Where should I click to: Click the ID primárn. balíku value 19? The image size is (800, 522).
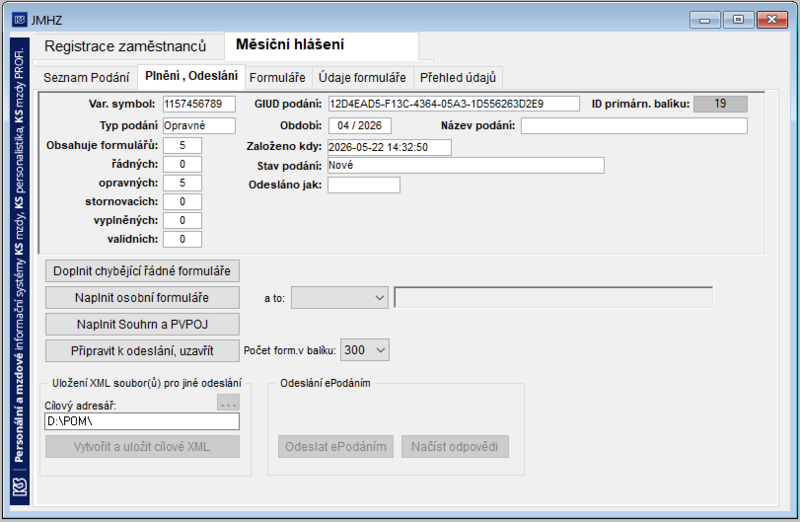(x=720, y=104)
